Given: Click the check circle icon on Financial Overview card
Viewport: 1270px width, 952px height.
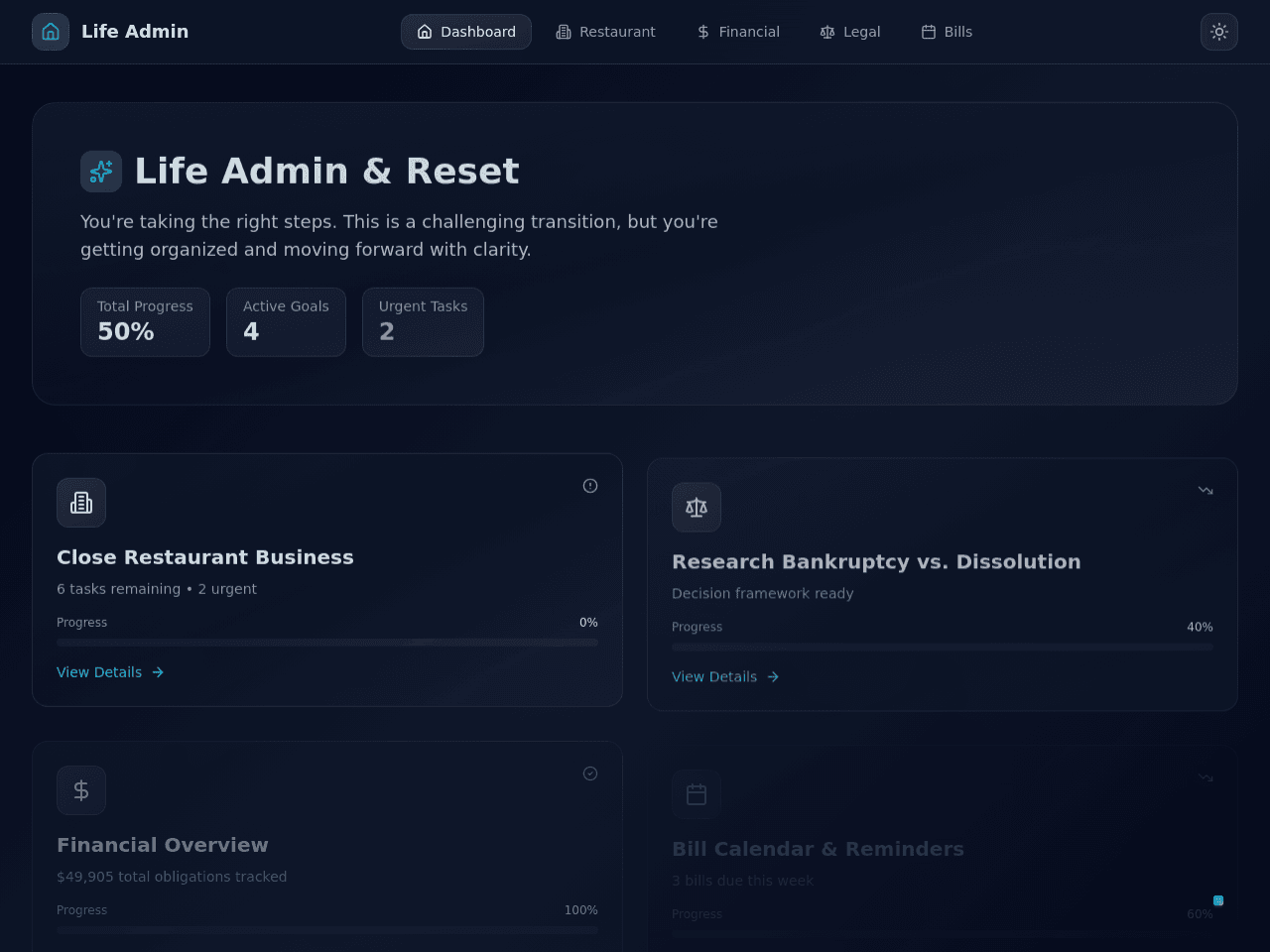Looking at the screenshot, I should (x=590, y=773).
